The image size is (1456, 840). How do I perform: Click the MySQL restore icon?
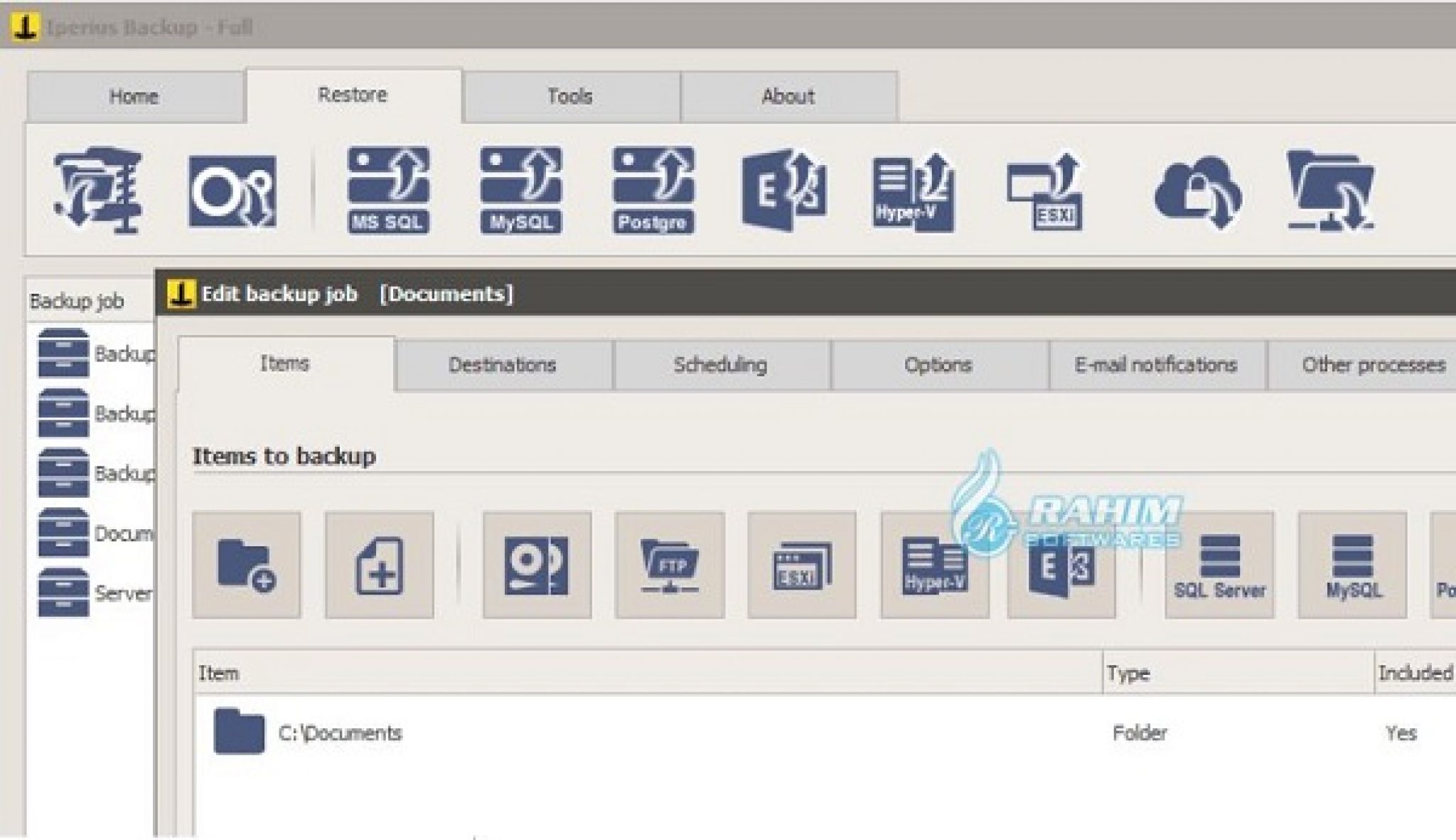coord(520,191)
